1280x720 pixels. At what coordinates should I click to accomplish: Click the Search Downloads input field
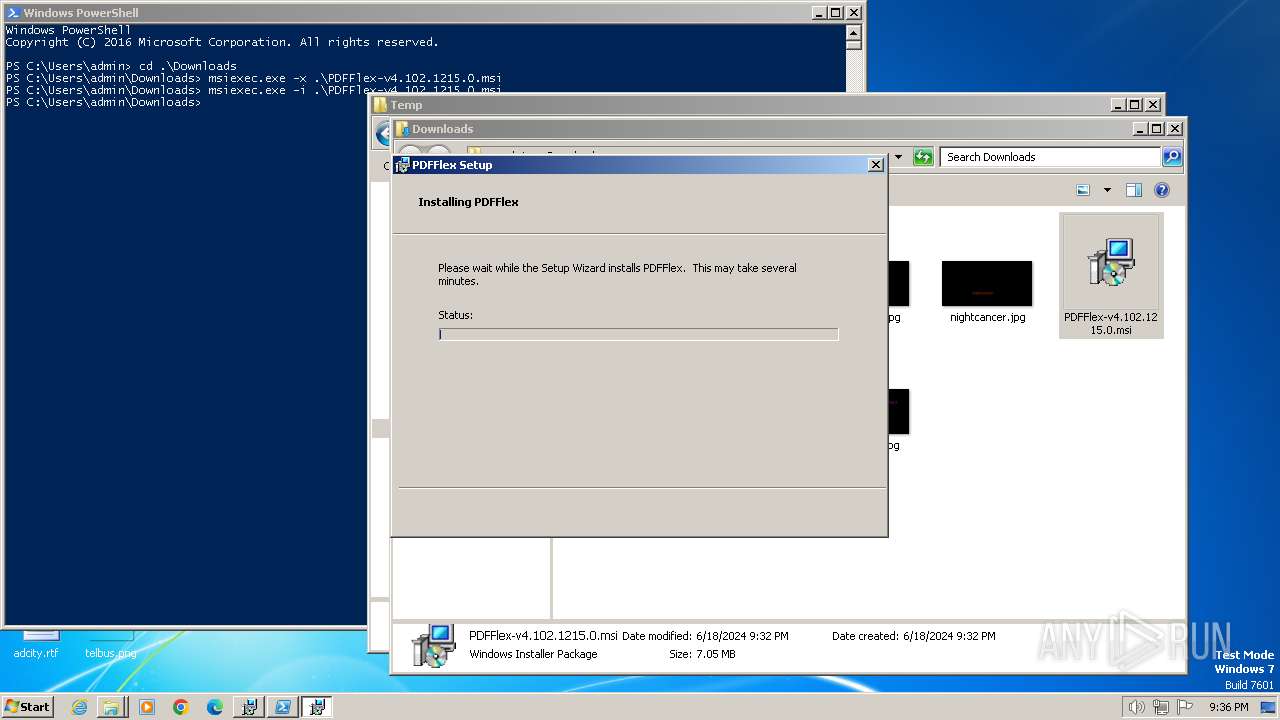click(x=1050, y=157)
